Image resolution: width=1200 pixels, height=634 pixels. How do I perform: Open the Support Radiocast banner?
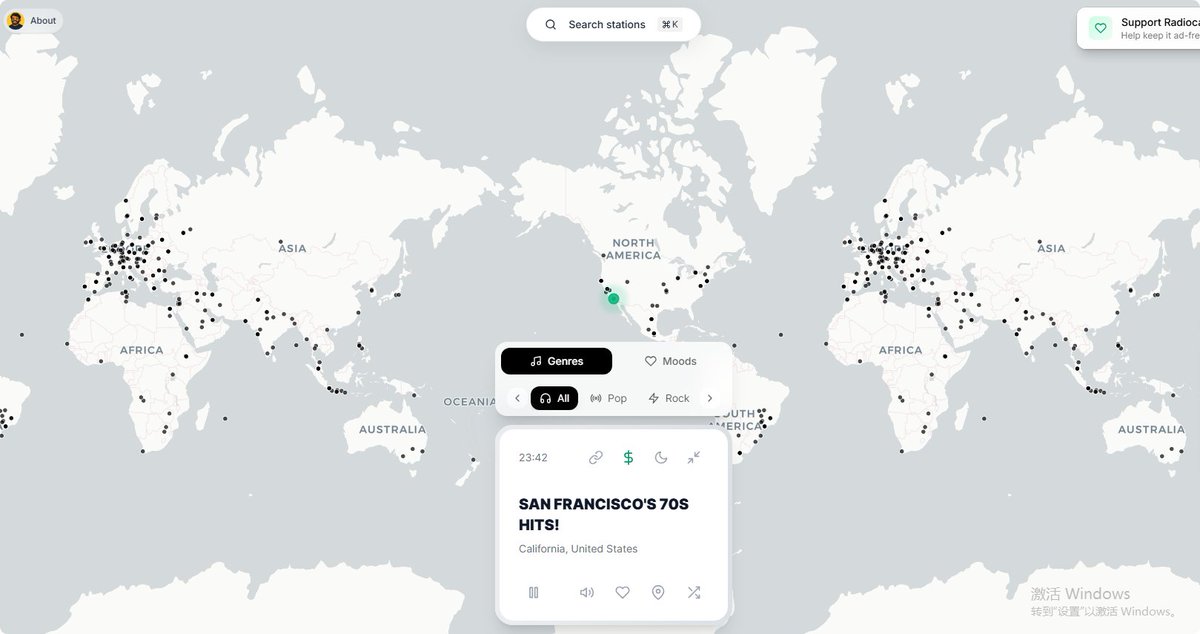[x=1139, y=28]
